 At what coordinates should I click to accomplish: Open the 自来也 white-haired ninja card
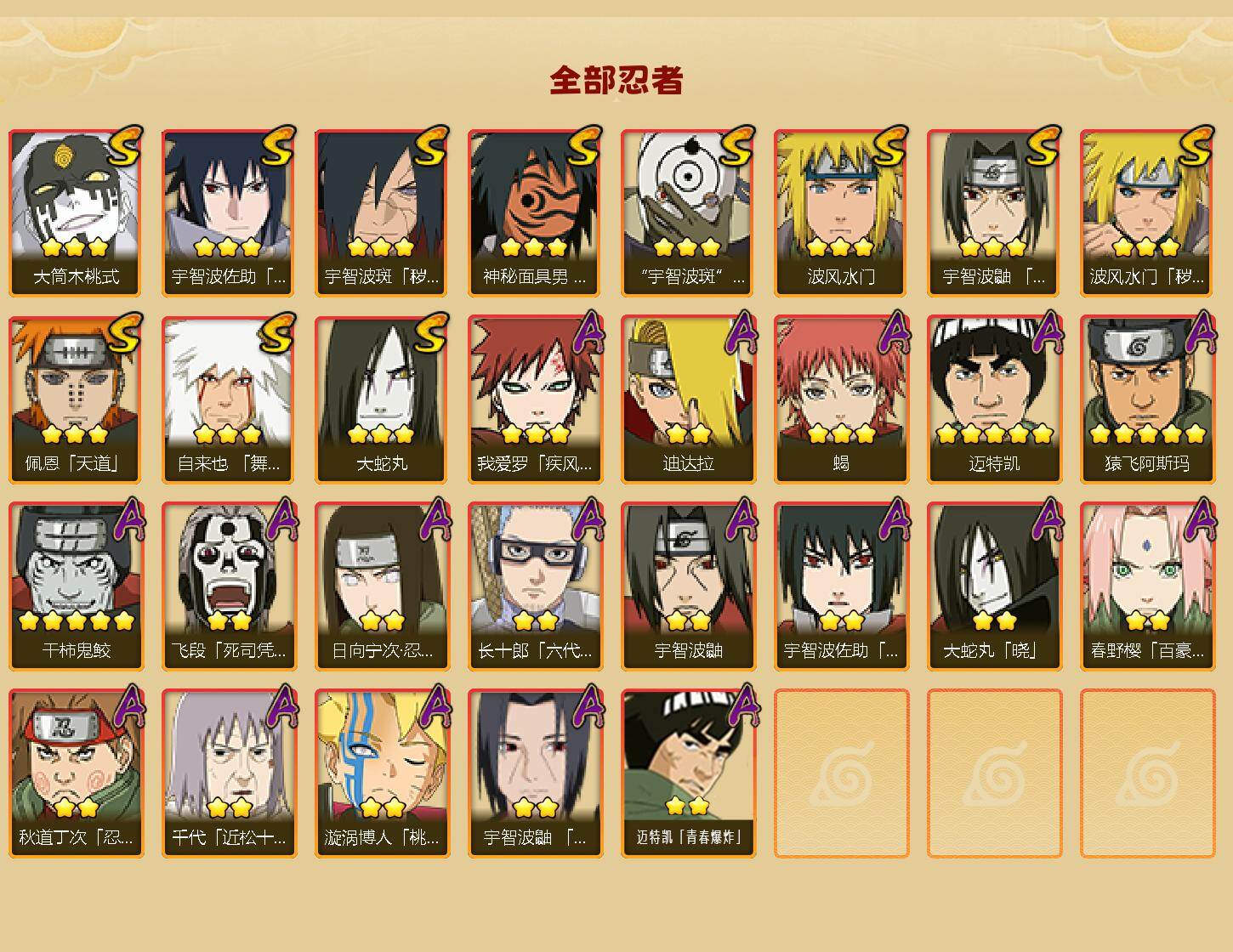click(229, 399)
